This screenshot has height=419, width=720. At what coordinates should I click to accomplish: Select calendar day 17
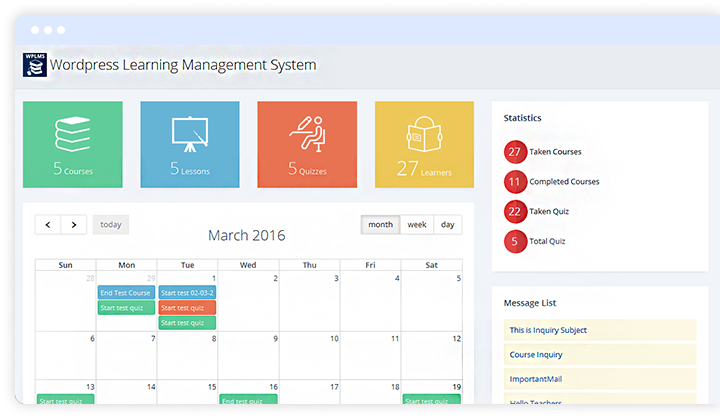point(334,387)
